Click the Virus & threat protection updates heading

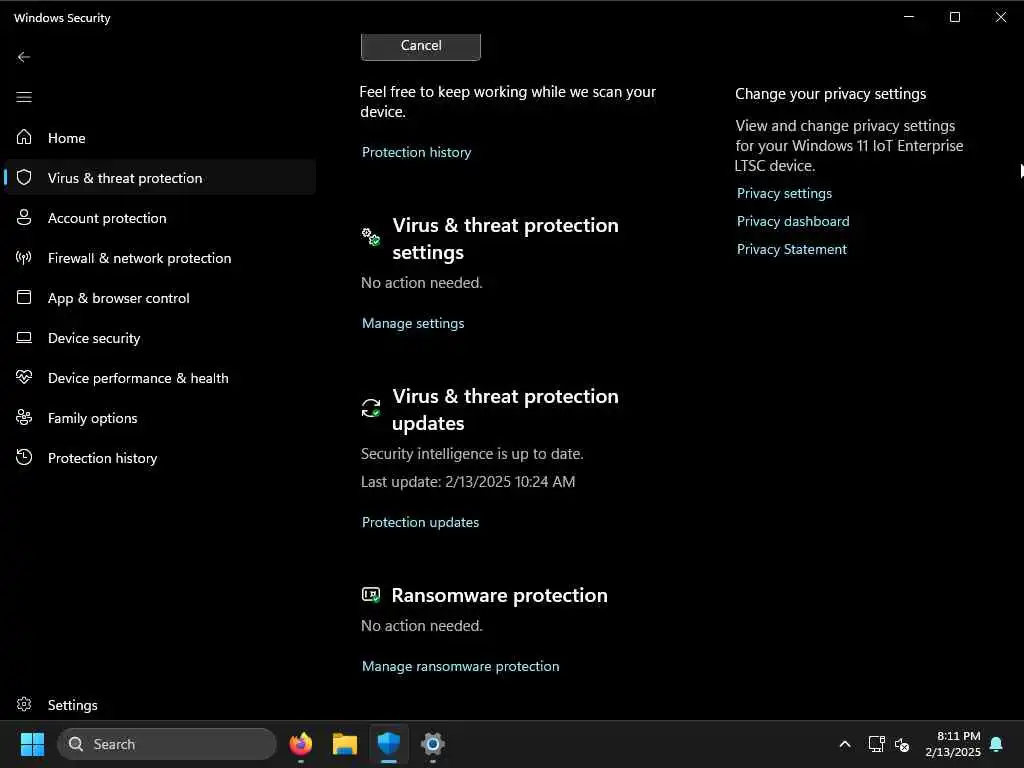point(505,409)
